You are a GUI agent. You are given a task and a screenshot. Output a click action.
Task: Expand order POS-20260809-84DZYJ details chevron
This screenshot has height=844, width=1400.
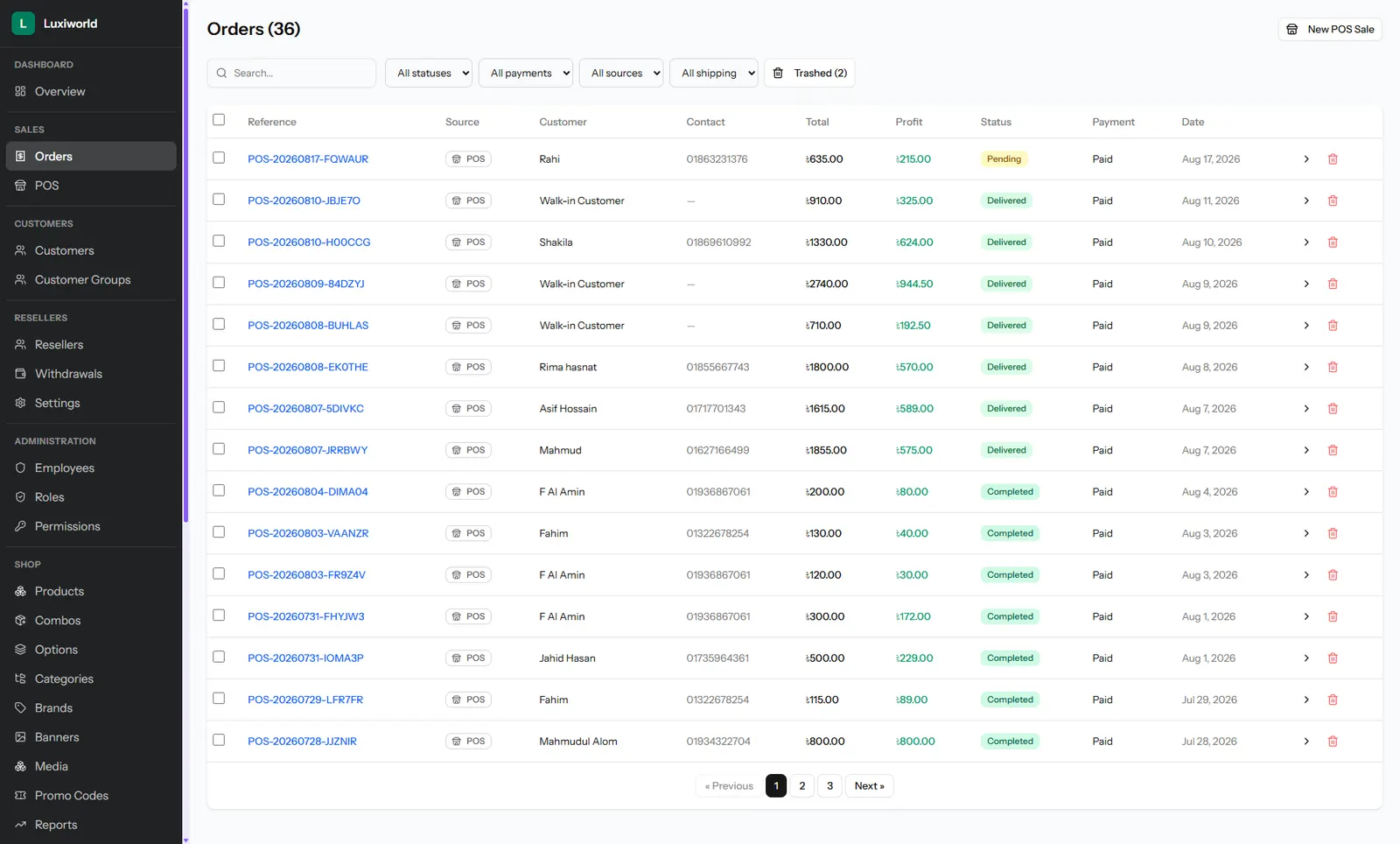click(1306, 284)
